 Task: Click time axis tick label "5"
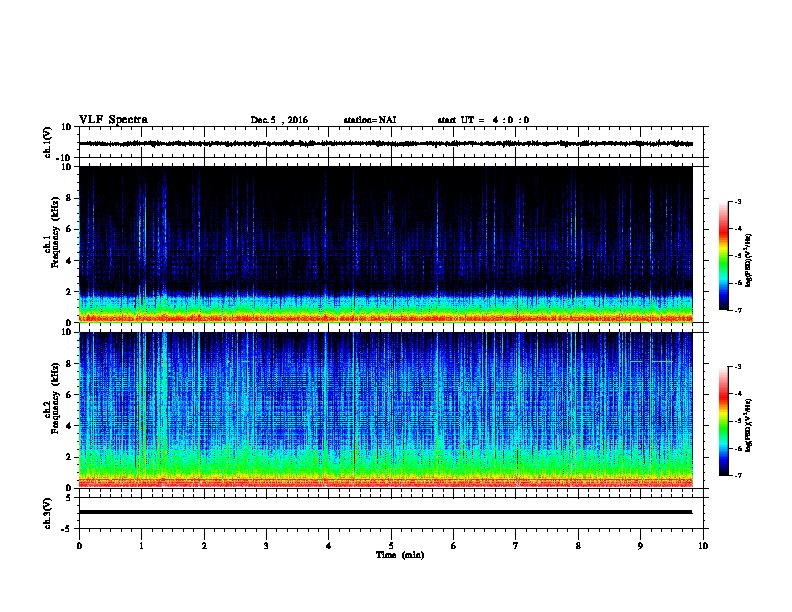tap(391, 546)
